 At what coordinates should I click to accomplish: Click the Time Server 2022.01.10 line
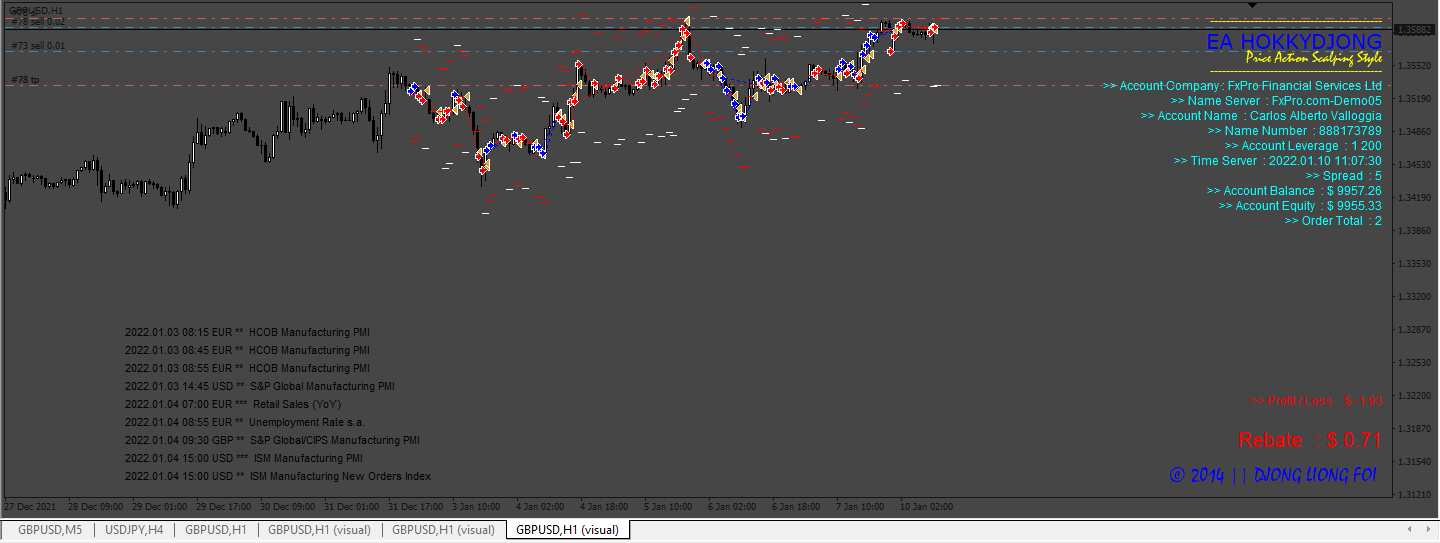[1278, 161]
